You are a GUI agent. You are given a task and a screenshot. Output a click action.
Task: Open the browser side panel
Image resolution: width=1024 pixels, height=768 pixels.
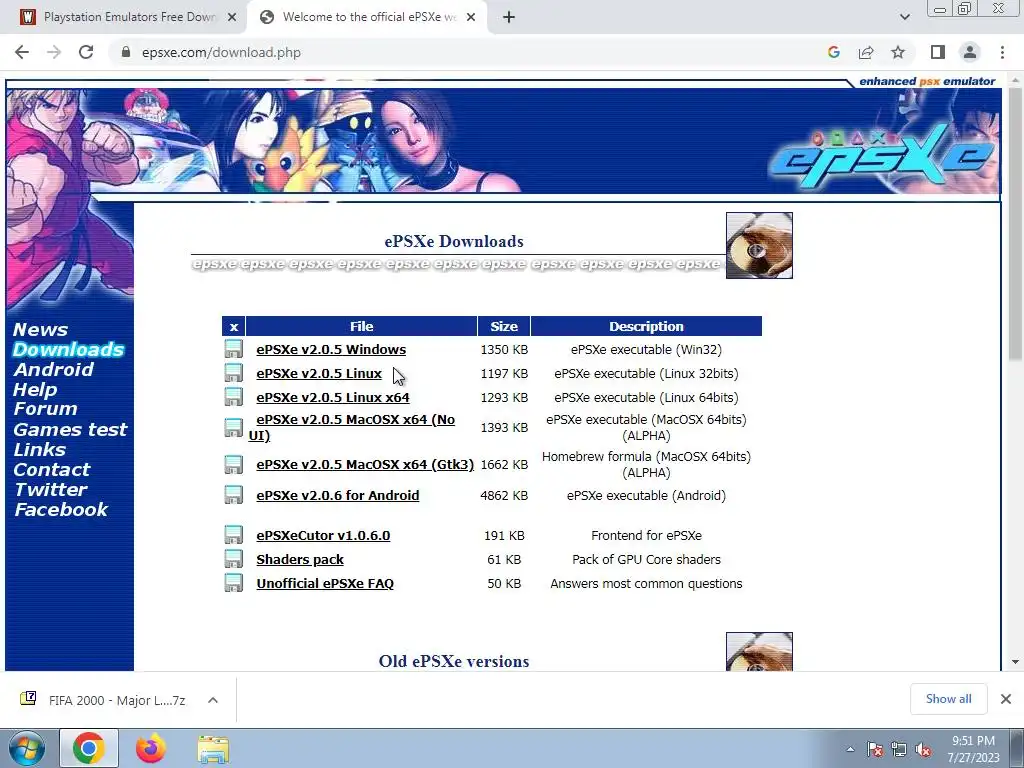[938, 52]
